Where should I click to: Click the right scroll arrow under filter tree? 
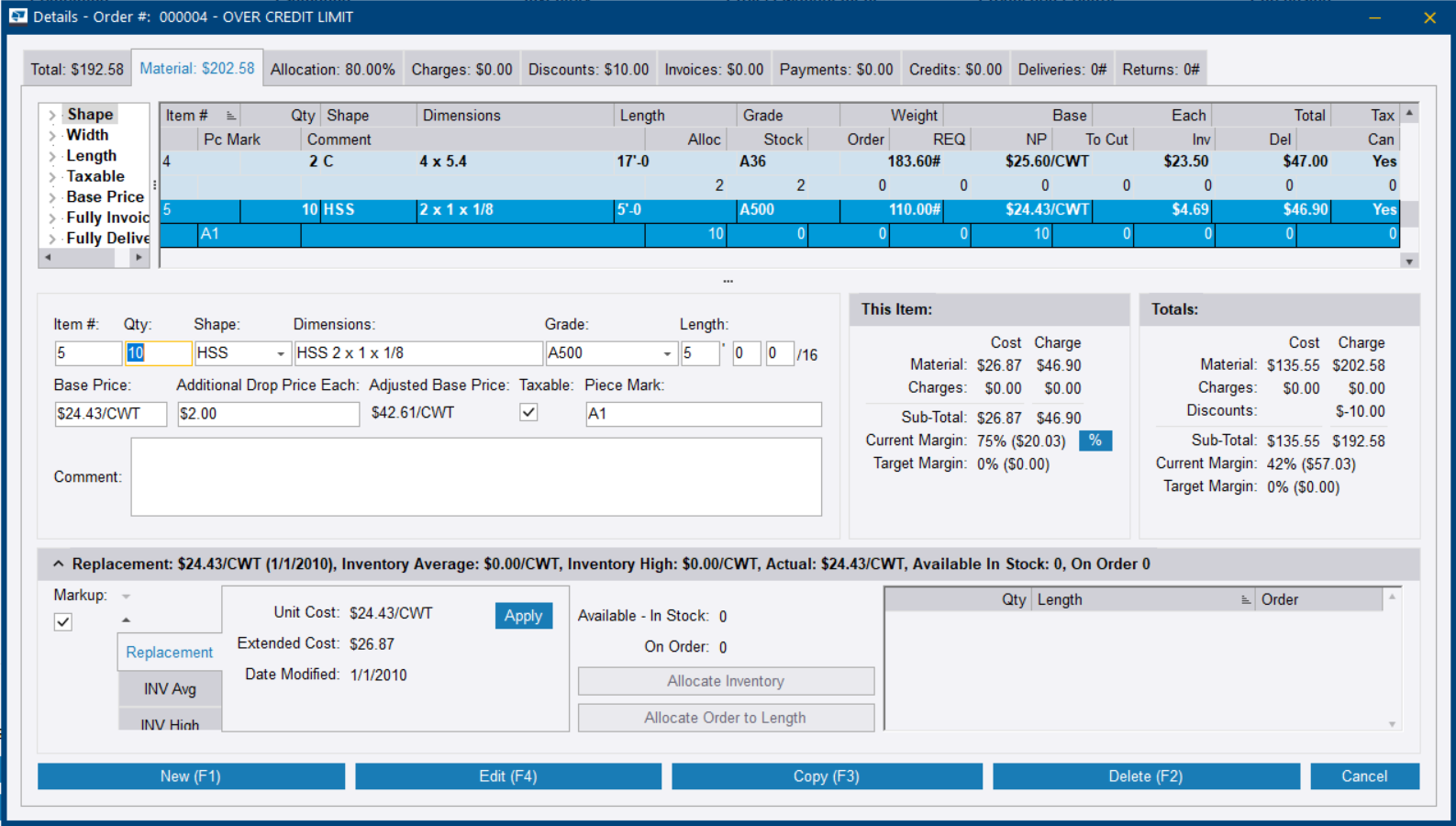click(x=139, y=258)
